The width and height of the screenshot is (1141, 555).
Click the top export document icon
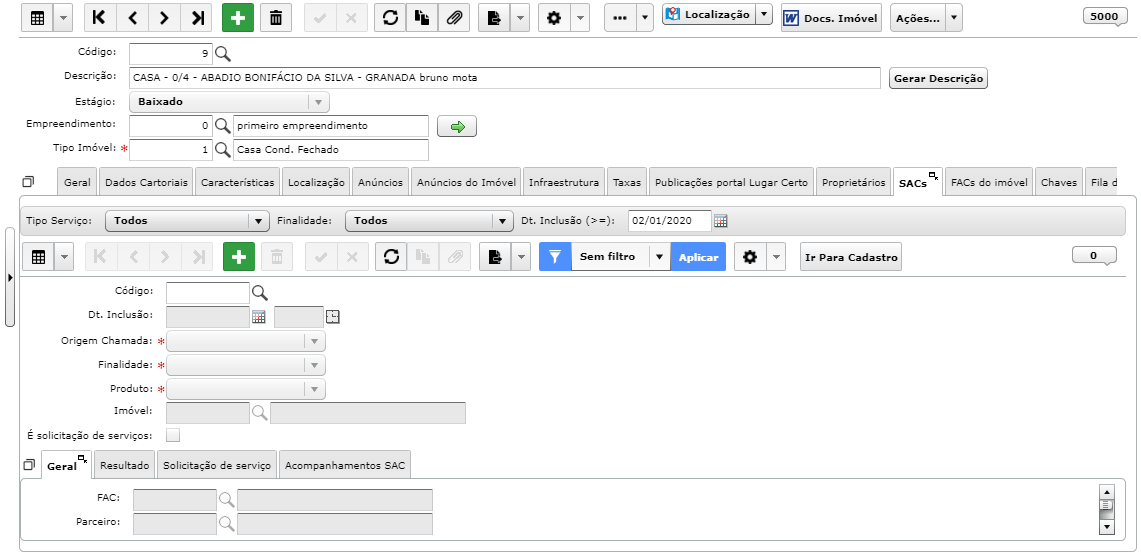coord(494,18)
